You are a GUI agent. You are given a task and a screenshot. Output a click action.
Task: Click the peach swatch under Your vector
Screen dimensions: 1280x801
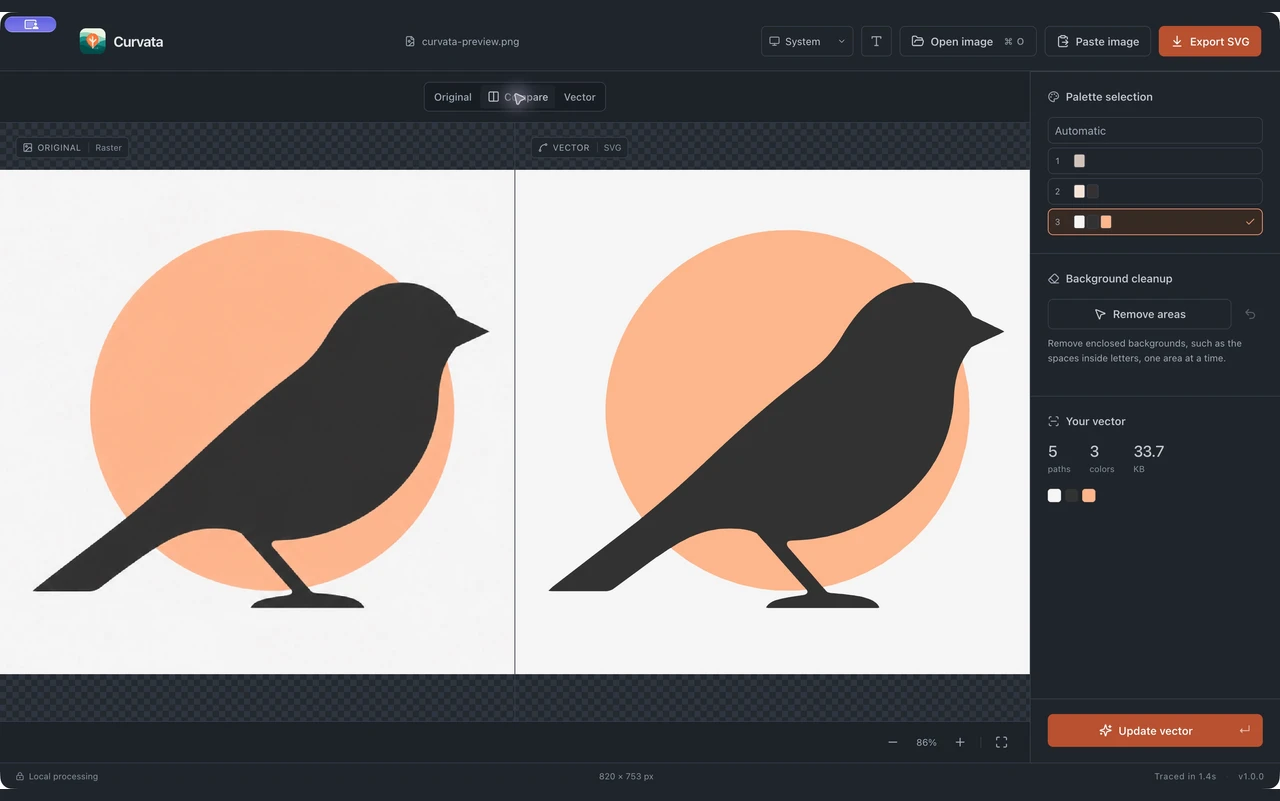(x=1089, y=495)
